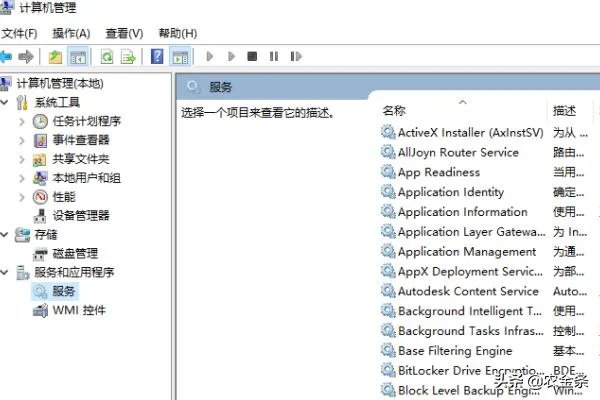Click the blue Help toolbar icon
600x400 pixels.
pos(157,57)
